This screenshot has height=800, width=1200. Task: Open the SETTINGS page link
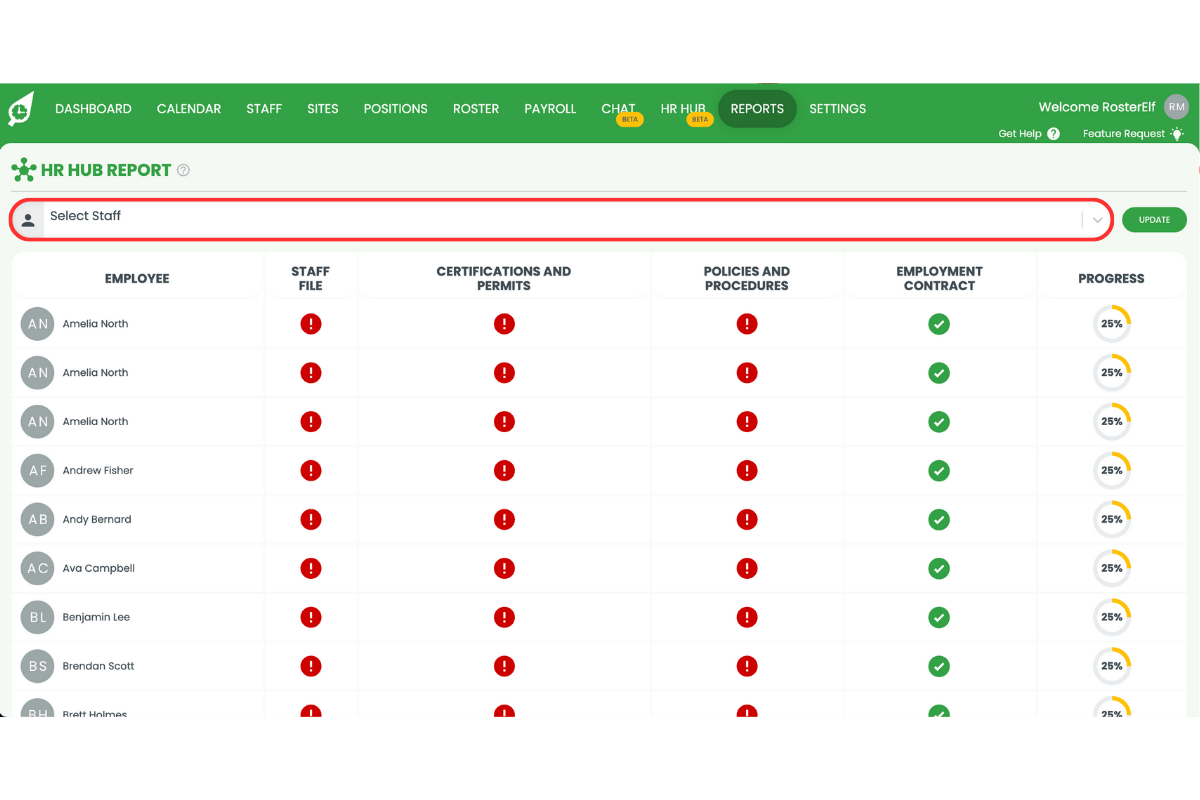[837, 108]
